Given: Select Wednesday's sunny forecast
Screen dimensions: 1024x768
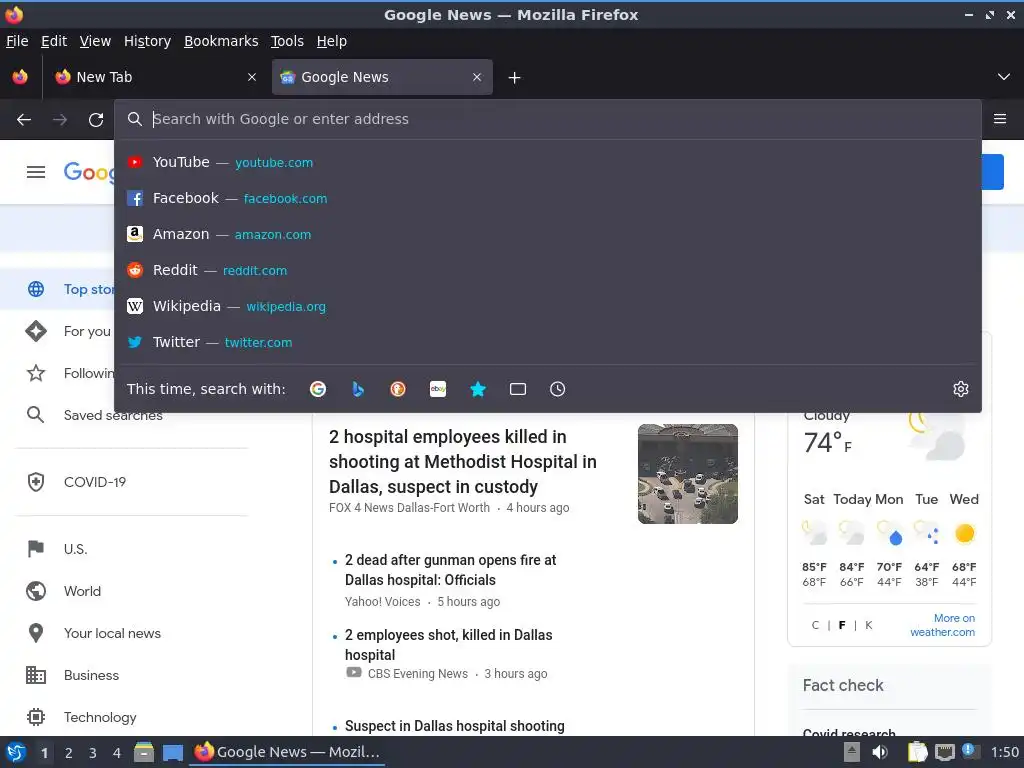Looking at the screenshot, I should click(x=964, y=540).
